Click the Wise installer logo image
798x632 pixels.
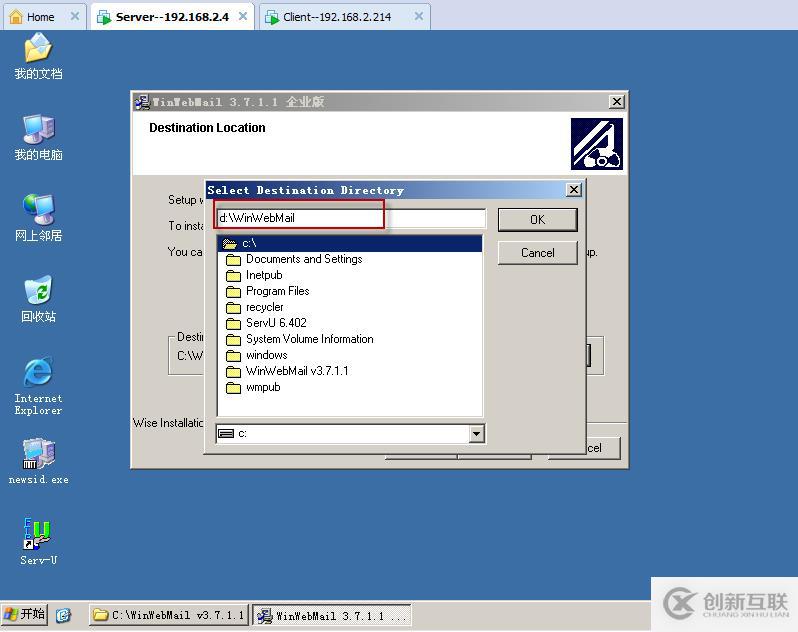(596, 144)
